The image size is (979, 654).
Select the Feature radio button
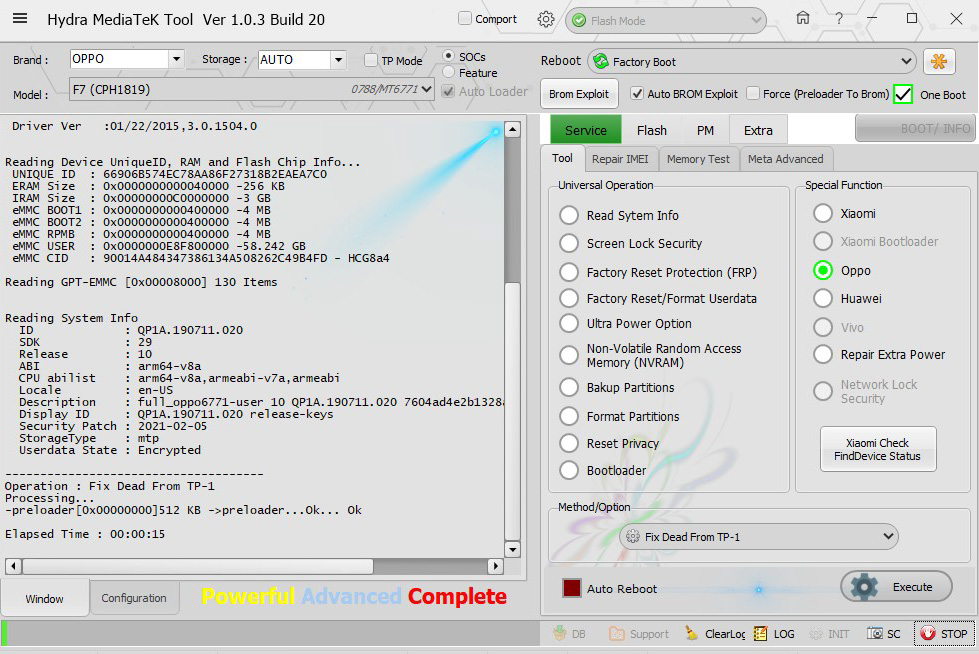[448, 72]
